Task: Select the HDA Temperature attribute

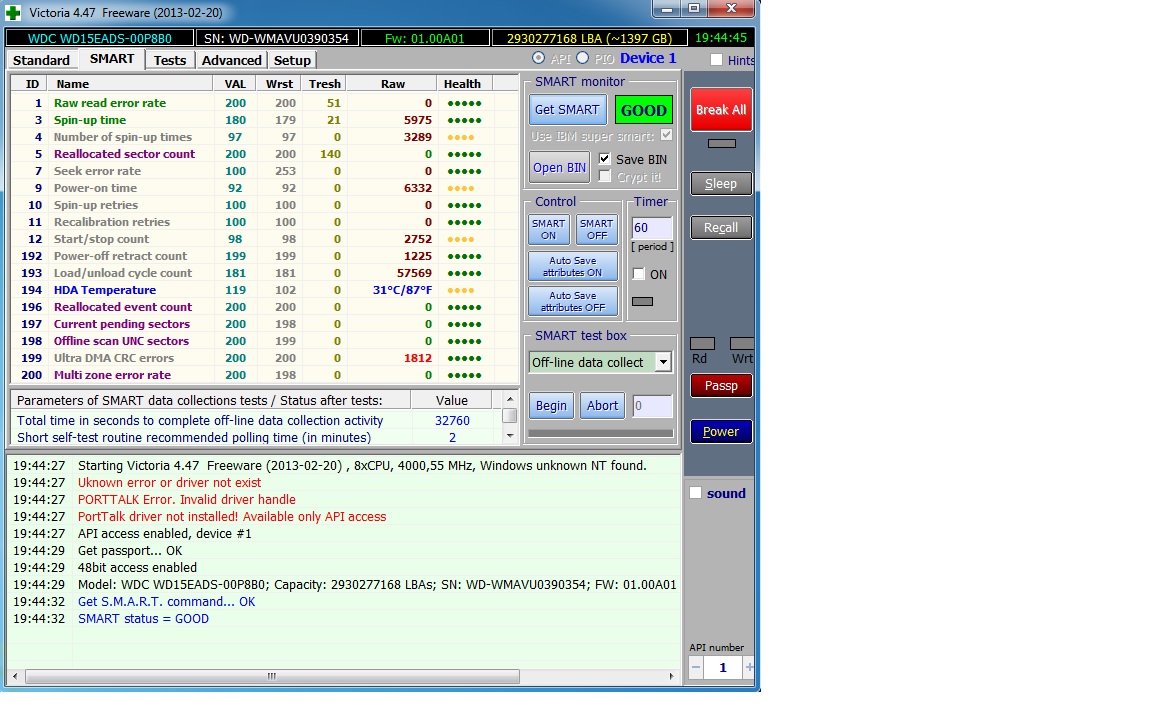Action: tap(264, 289)
